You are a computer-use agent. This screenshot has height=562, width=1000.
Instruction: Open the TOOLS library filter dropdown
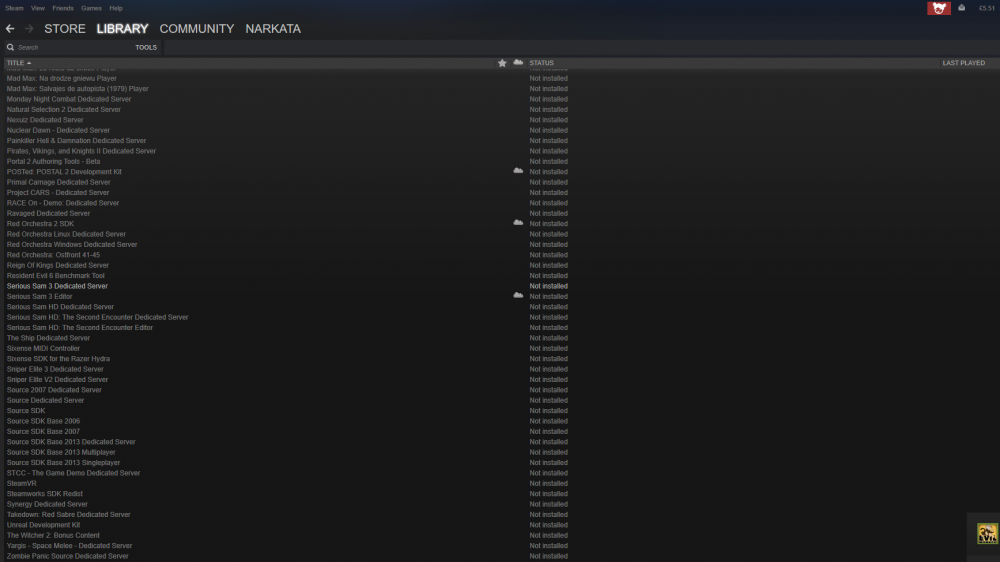[x=145, y=47]
